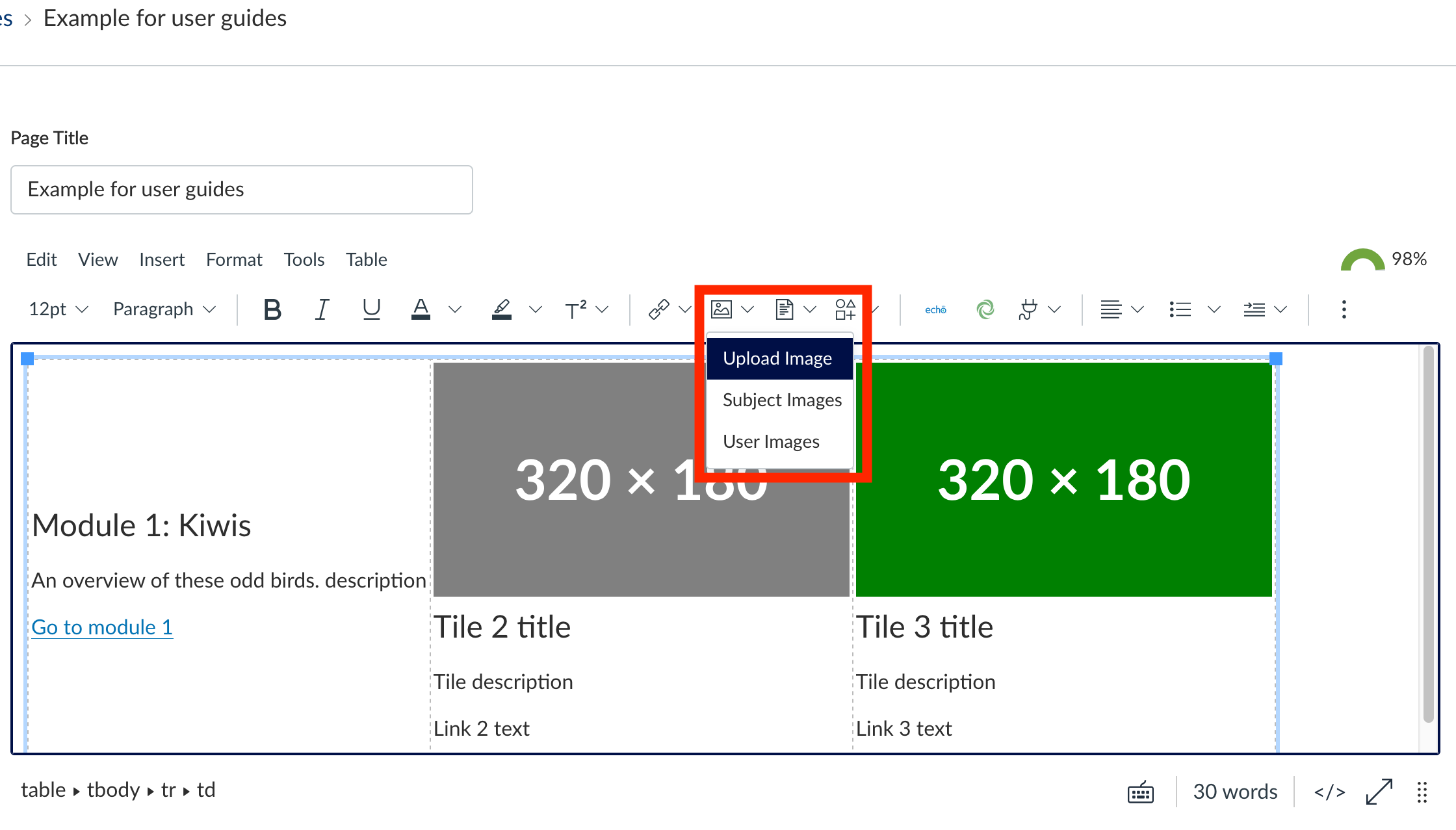Screen dimensions: 1456x830
Task: Toggle italic formatting
Action: coord(322,309)
